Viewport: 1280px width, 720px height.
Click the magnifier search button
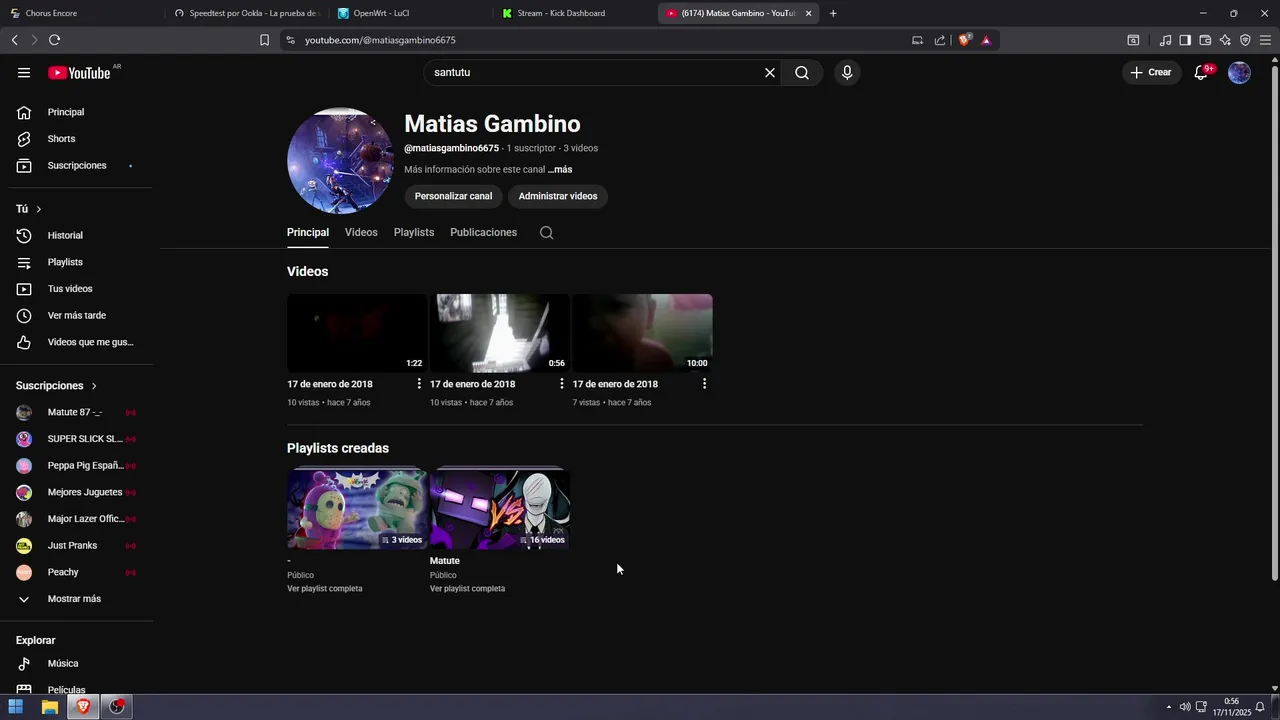(802, 73)
